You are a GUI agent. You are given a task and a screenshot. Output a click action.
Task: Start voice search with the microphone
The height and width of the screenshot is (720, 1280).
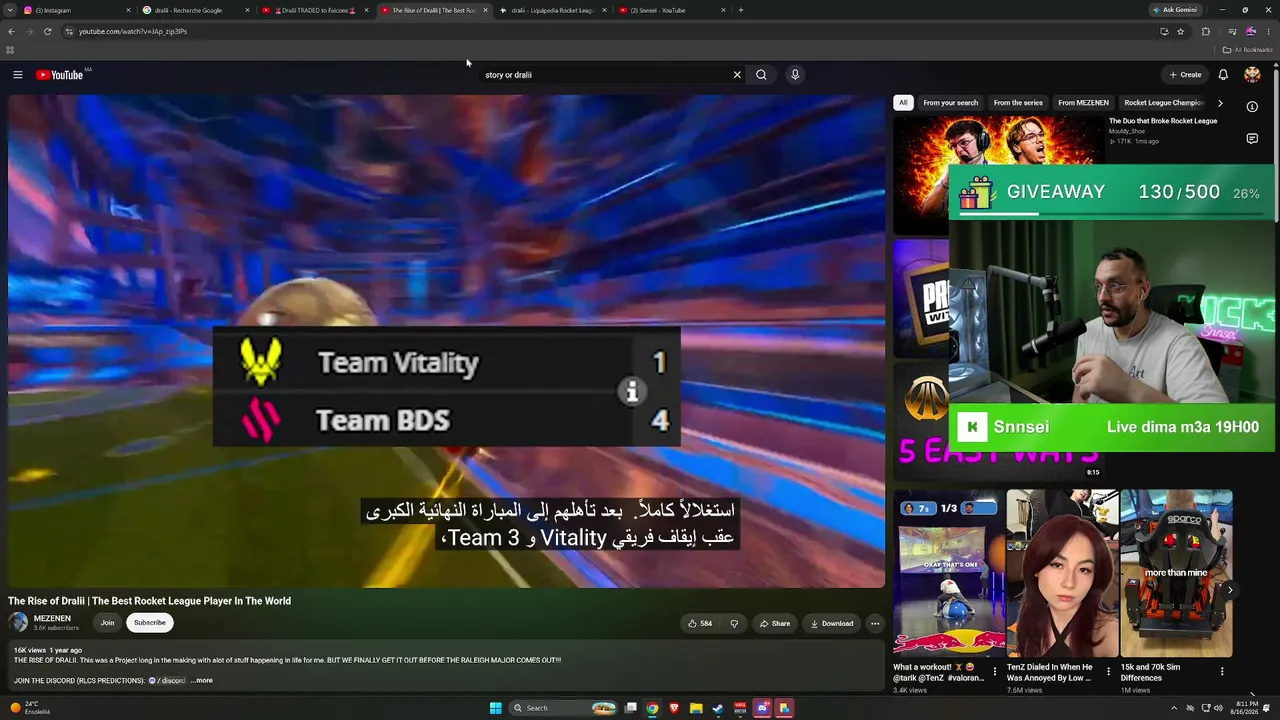pos(795,75)
